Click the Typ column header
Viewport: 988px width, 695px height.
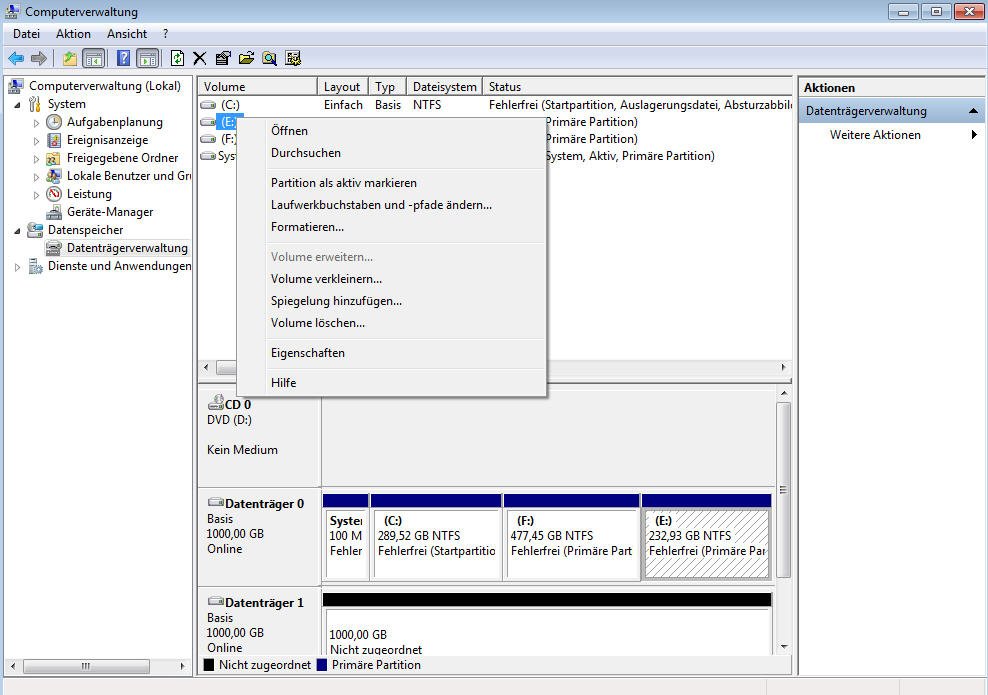pyautogui.click(x=387, y=87)
